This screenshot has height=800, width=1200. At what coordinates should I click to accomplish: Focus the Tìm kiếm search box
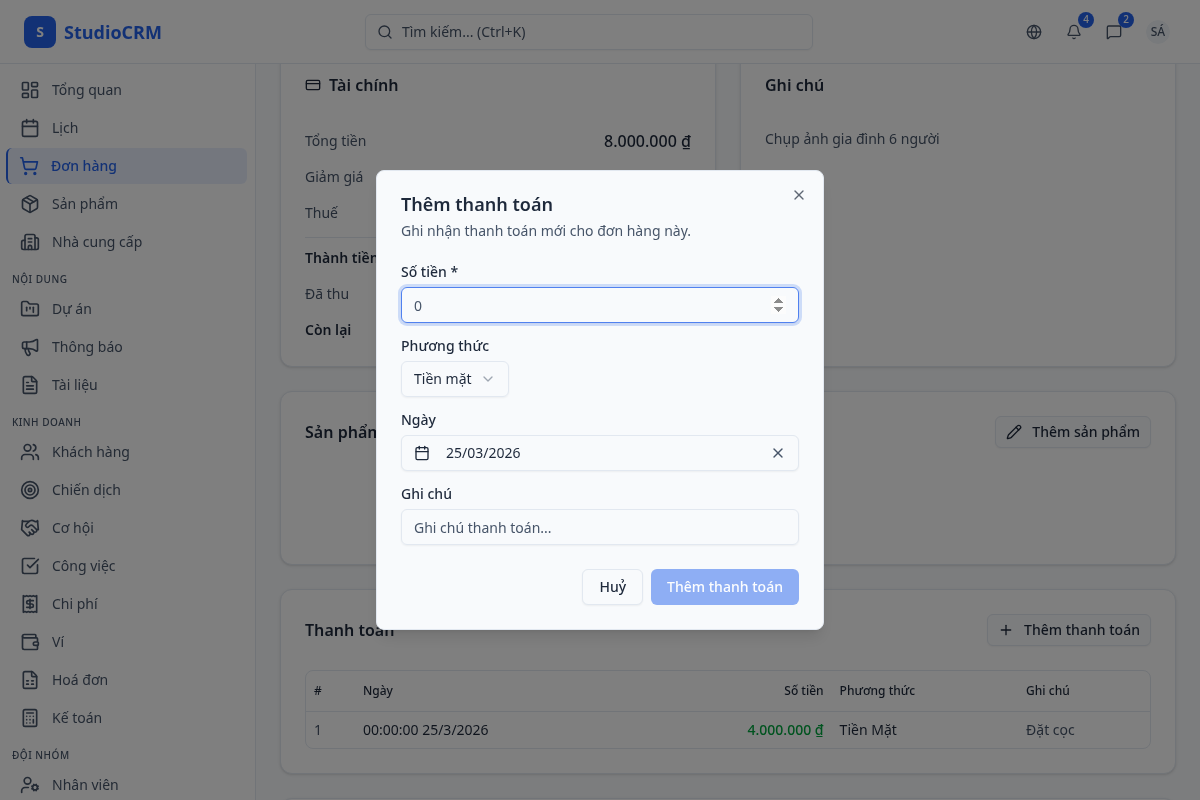(588, 32)
